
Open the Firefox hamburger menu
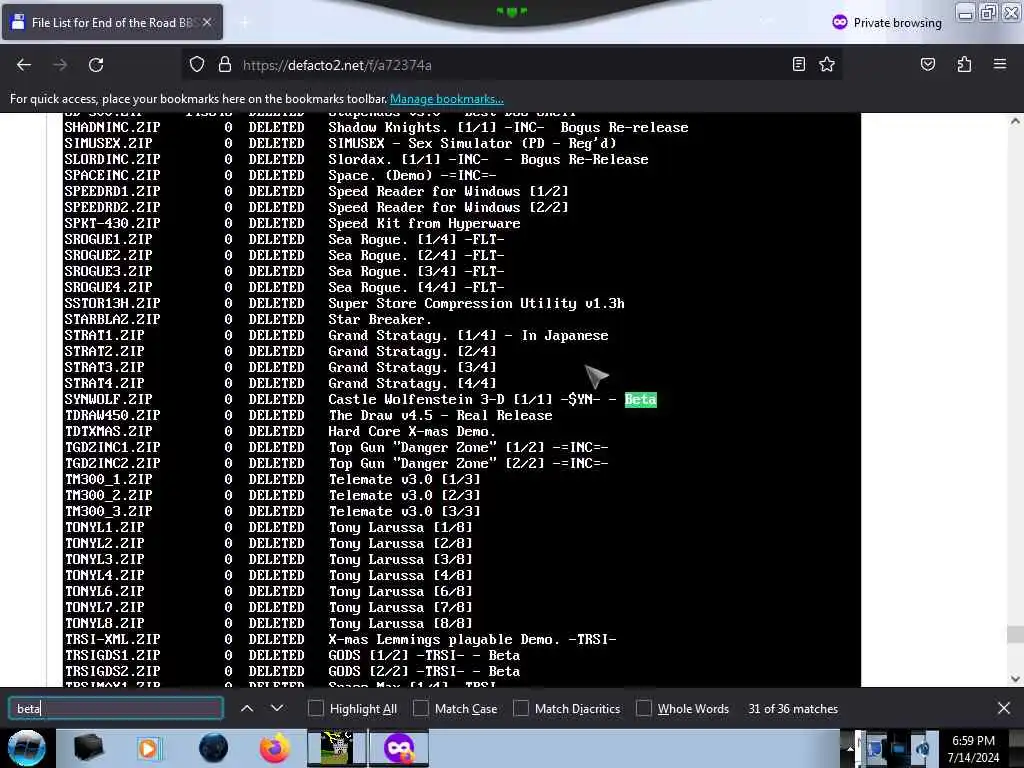coord(1000,64)
